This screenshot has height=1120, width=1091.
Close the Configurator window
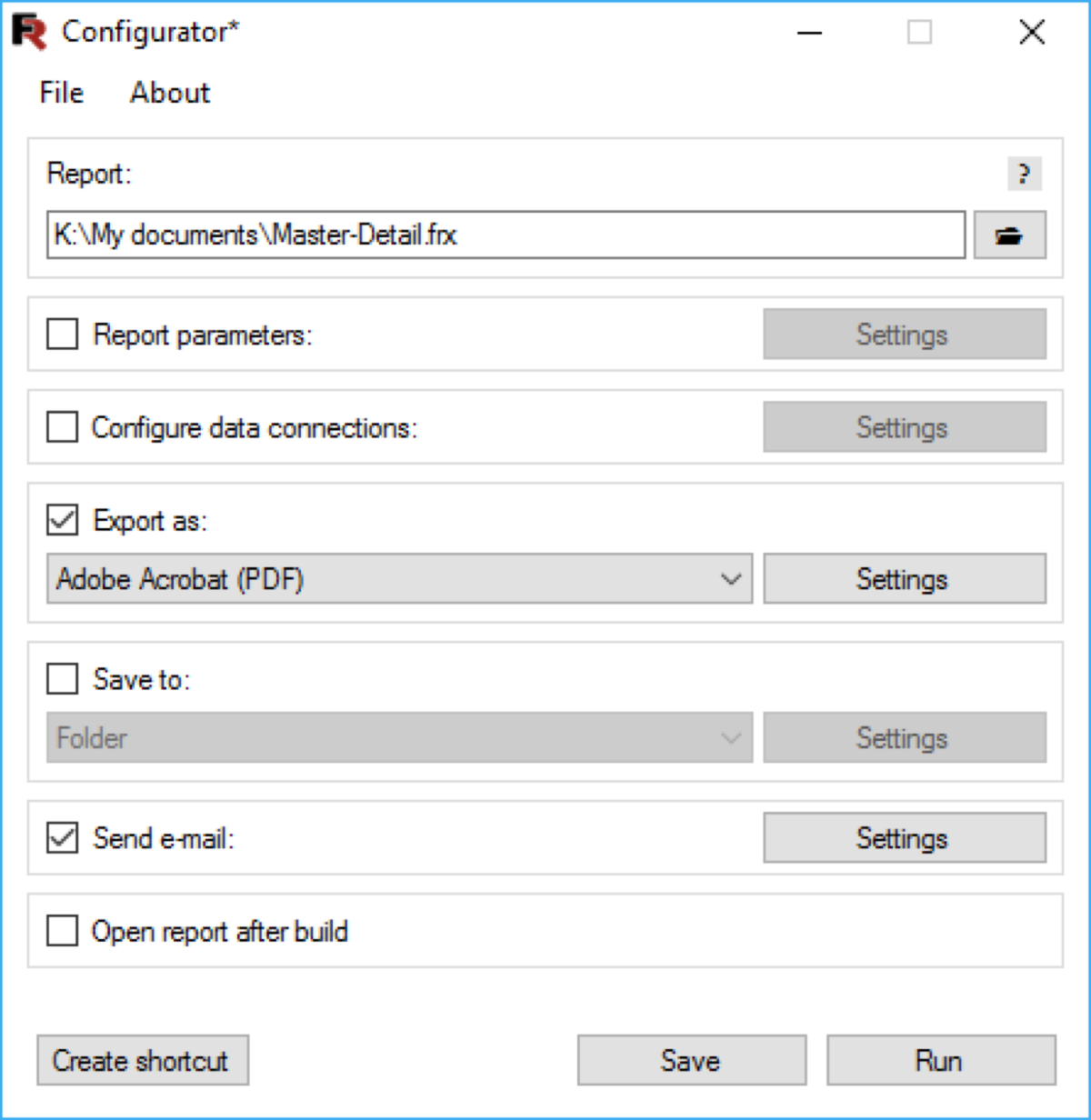tap(1031, 33)
